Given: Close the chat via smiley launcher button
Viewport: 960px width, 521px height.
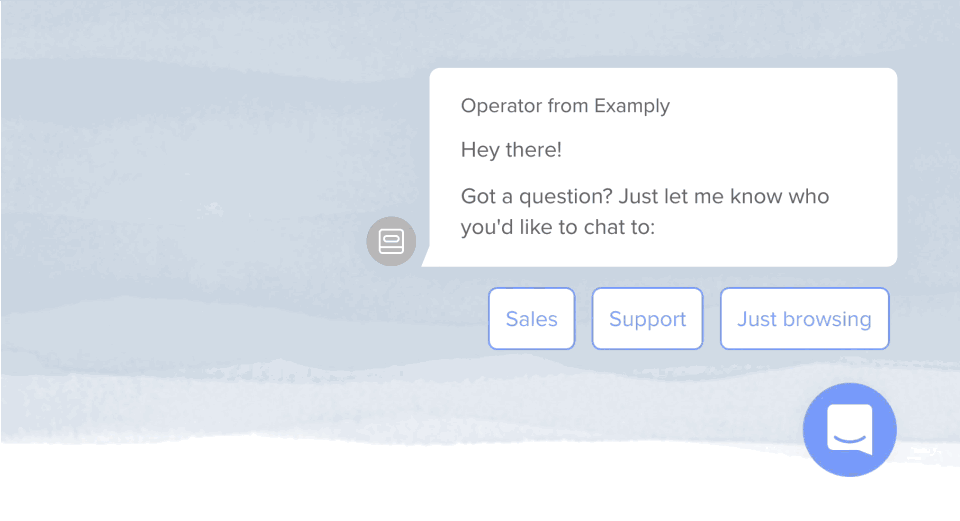Looking at the screenshot, I should click(x=850, y=430).
